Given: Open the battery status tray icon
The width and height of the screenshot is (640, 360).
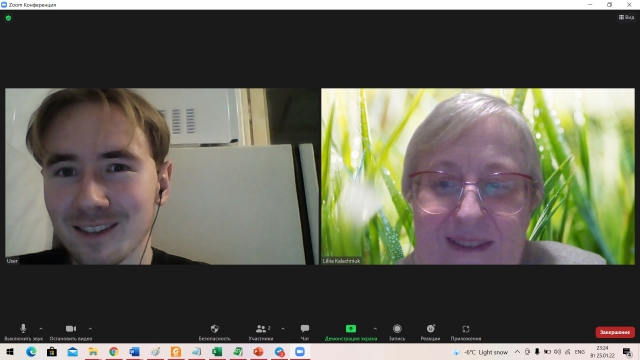Looking at the screenshot, I should (547, 352).
